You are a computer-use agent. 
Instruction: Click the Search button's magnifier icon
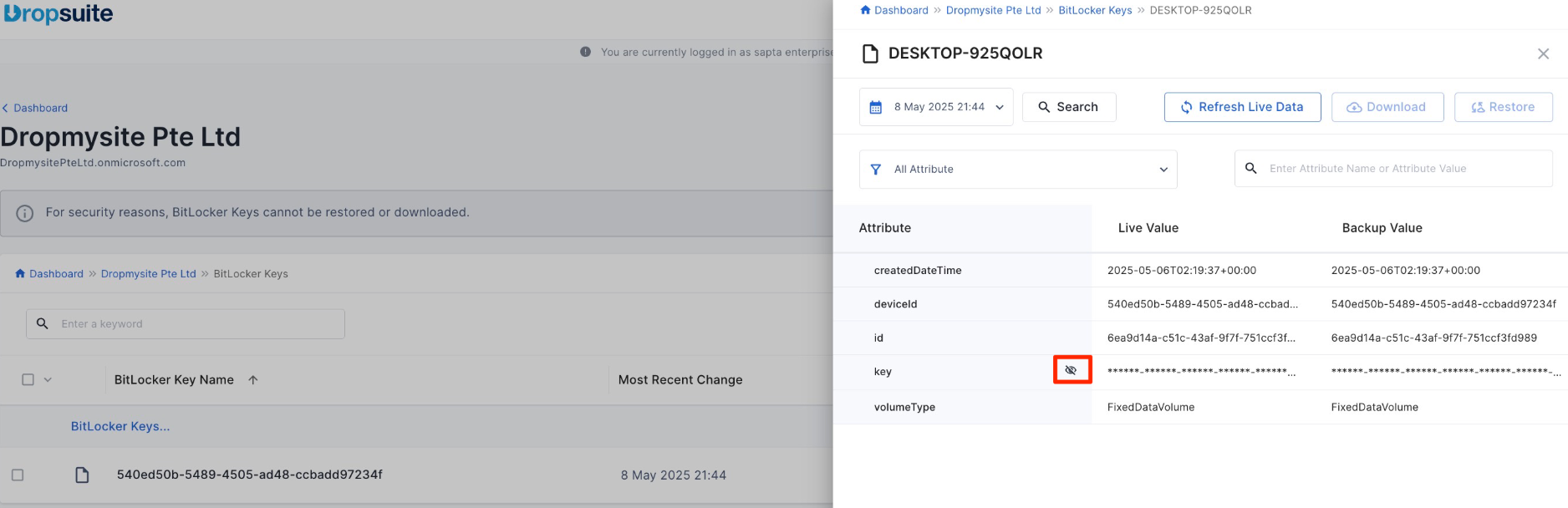1044,107
